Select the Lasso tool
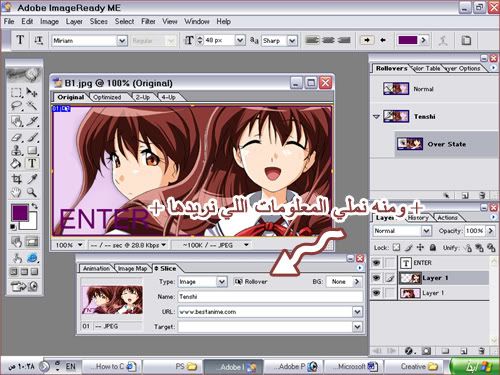Viewport: 500px width, 375px height. point(16,106)
